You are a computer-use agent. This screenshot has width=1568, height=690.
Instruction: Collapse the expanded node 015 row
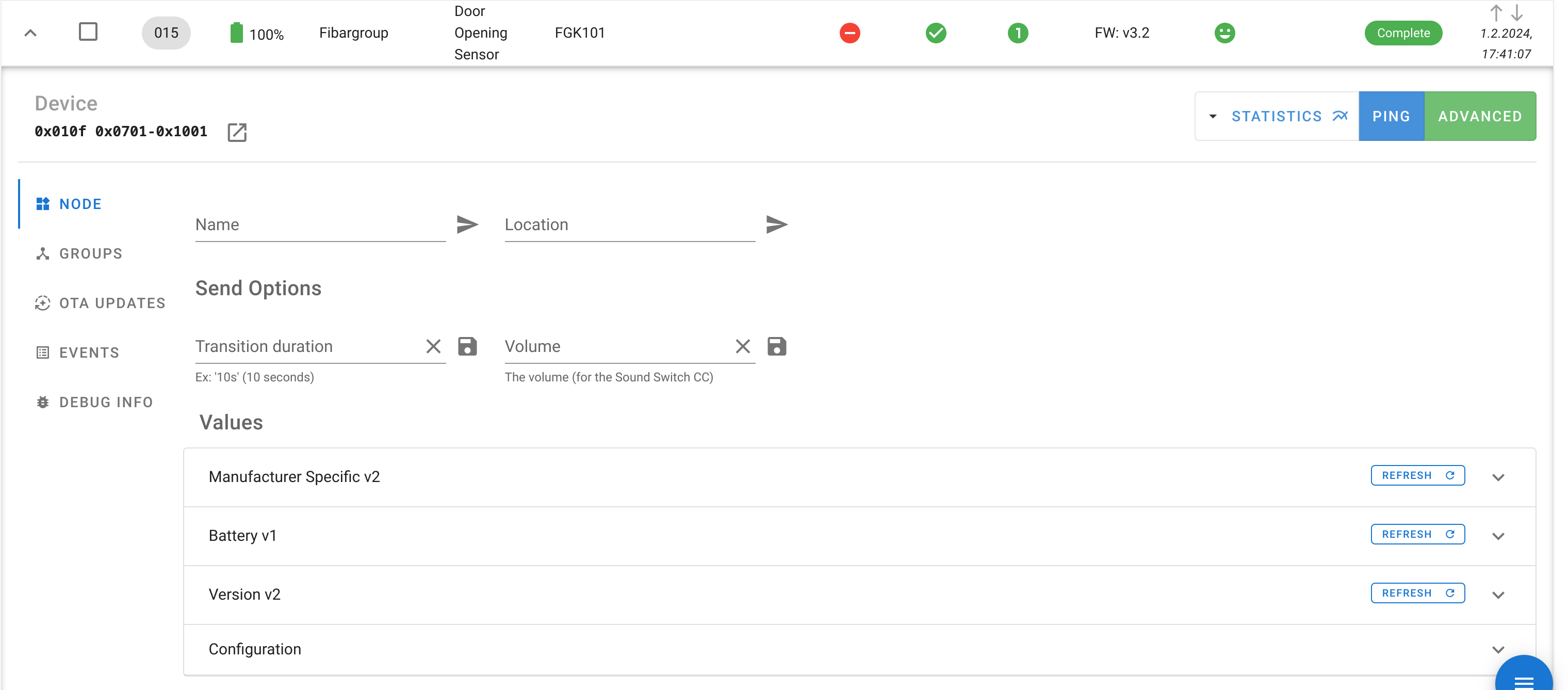click(30, 33)
